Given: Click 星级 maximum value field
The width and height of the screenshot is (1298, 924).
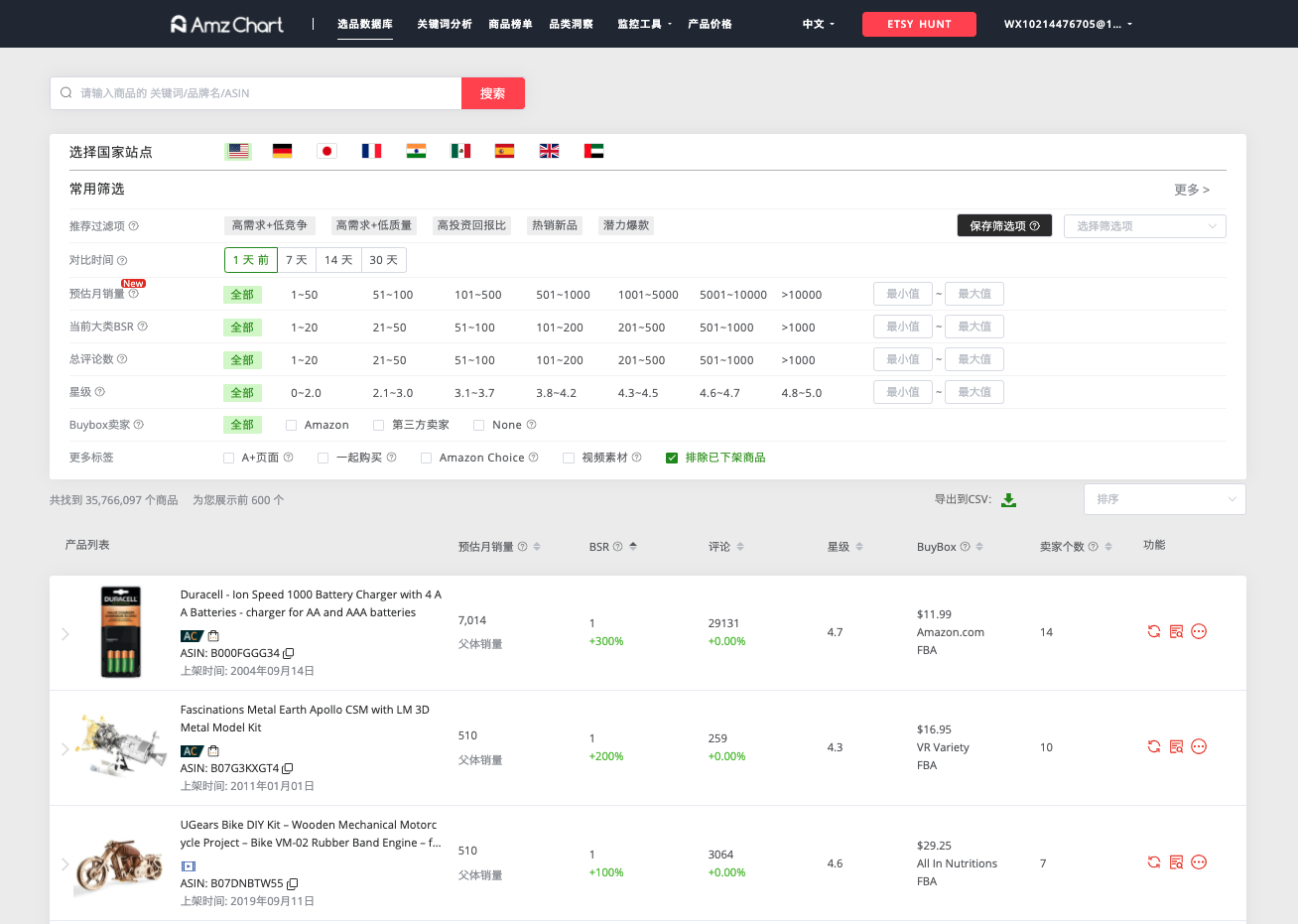Looking at the screenshot, I should (974, 392).
